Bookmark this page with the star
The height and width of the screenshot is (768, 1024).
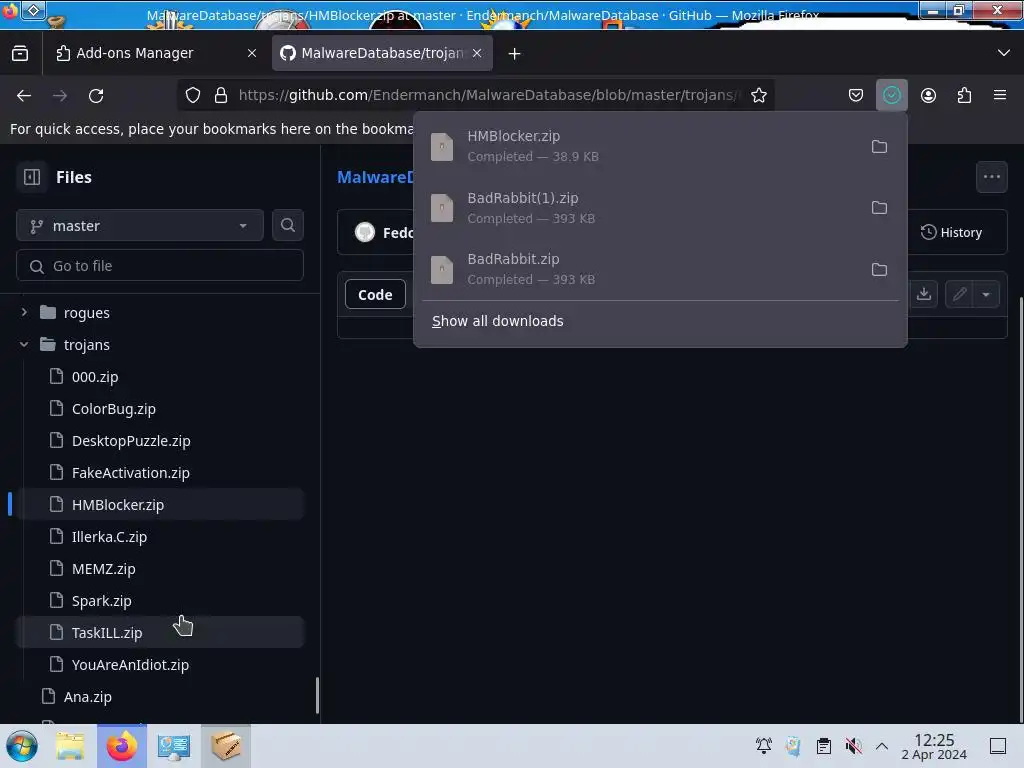[x=758, y=95]
